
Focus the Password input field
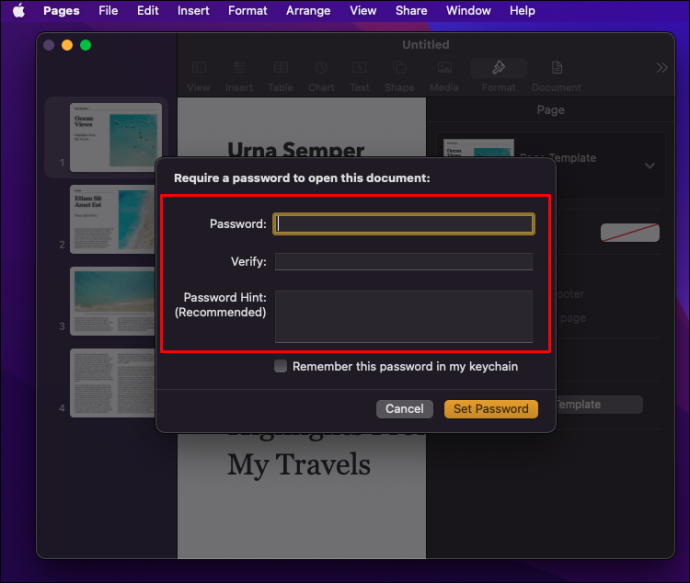(x=404, y=224)
